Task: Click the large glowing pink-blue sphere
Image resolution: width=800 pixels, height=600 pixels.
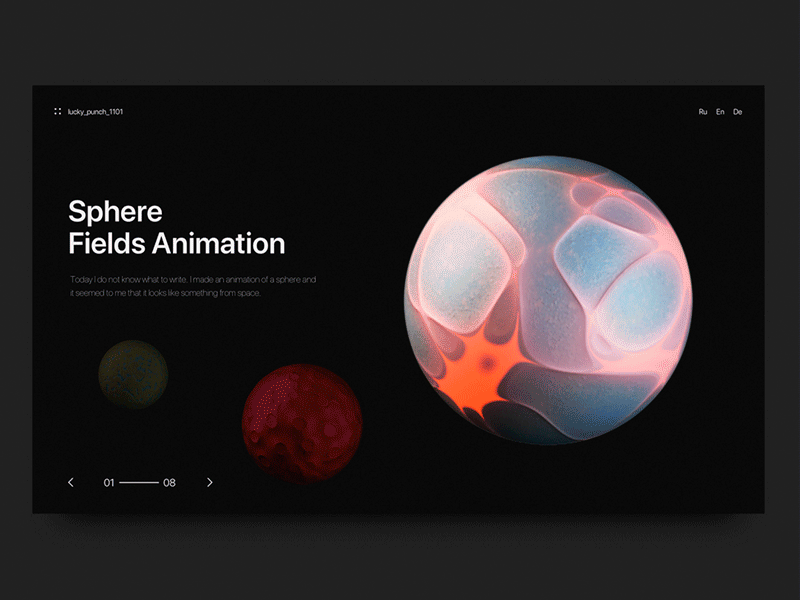Action: click(548, 300)
